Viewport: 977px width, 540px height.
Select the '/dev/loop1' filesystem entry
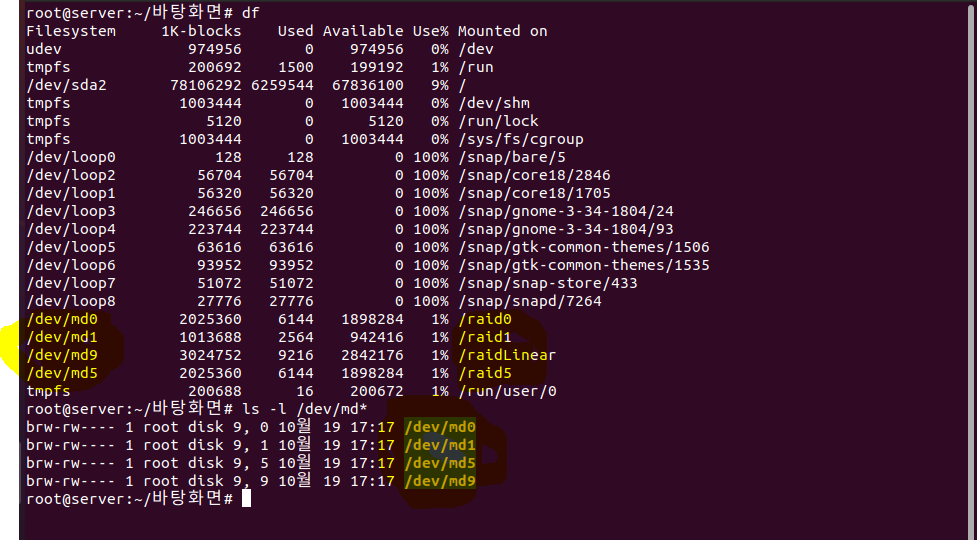(x=71, y=193)
